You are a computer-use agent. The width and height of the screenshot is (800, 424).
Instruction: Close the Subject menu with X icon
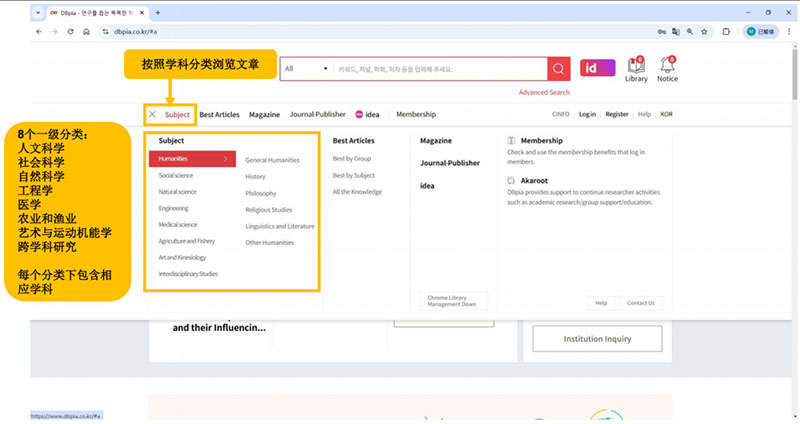tap(153, 114)
